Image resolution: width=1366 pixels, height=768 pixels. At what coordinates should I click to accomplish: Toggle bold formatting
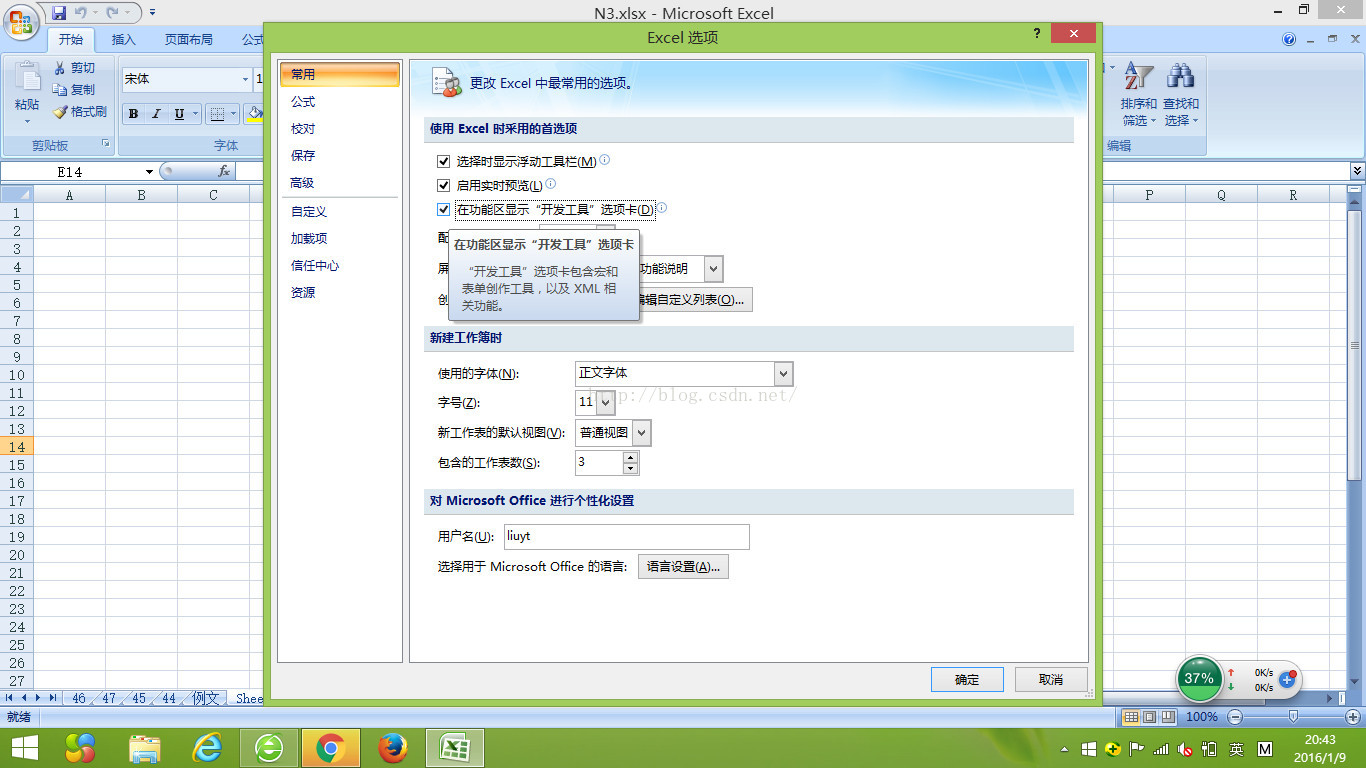(x=133, y=114)
